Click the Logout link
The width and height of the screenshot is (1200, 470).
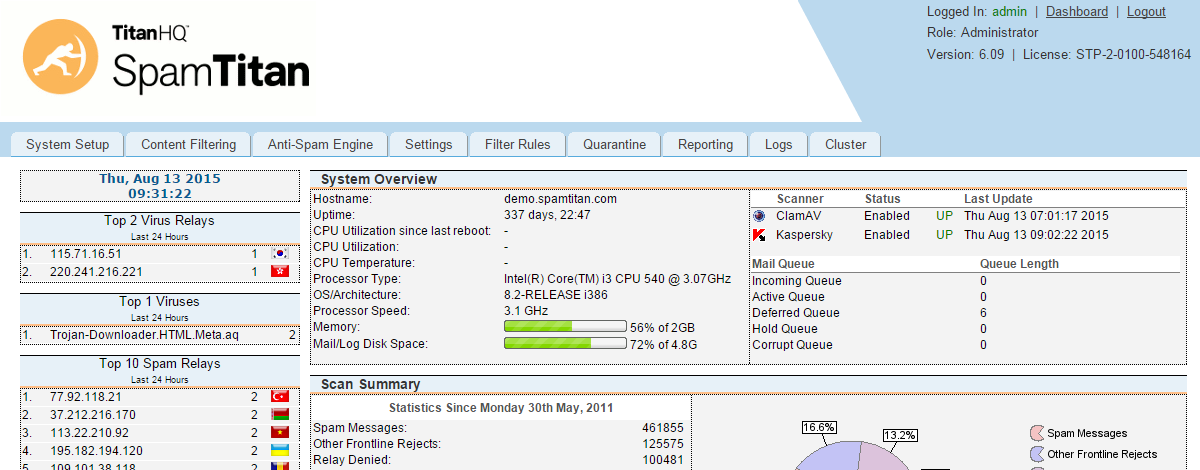(x=1146, y=12)
